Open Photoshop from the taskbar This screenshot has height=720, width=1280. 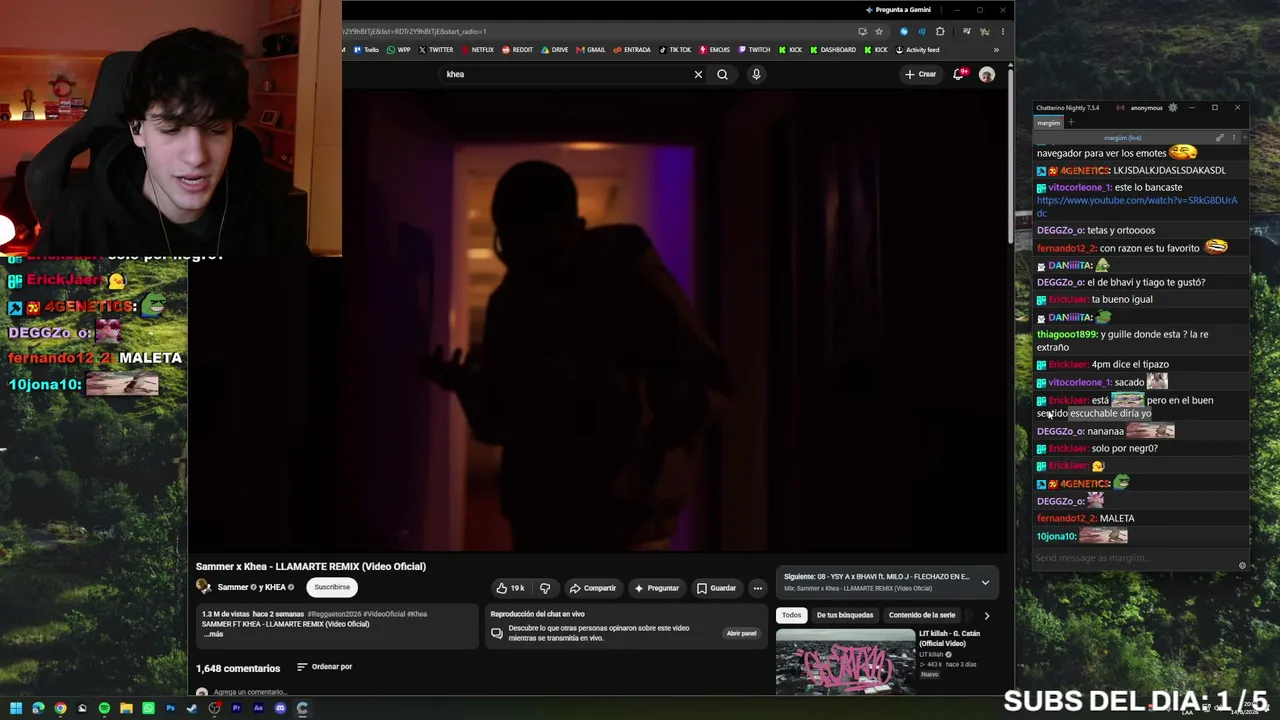[170, 709]
